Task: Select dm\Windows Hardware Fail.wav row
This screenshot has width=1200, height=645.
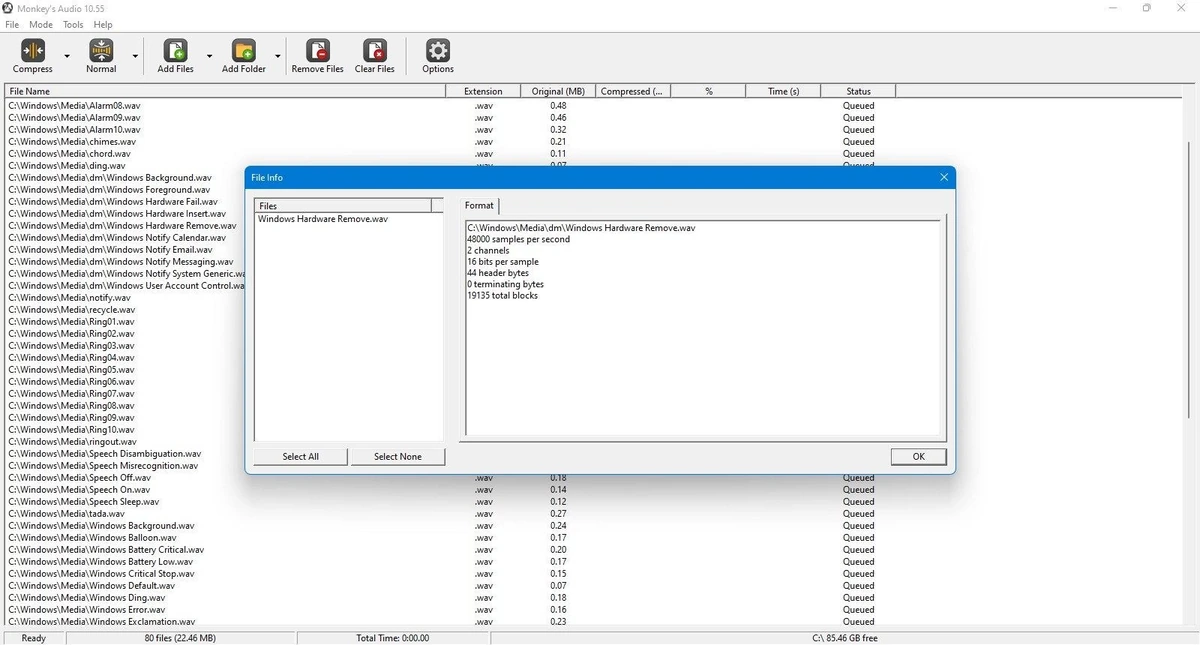Action: pos(112,201)
